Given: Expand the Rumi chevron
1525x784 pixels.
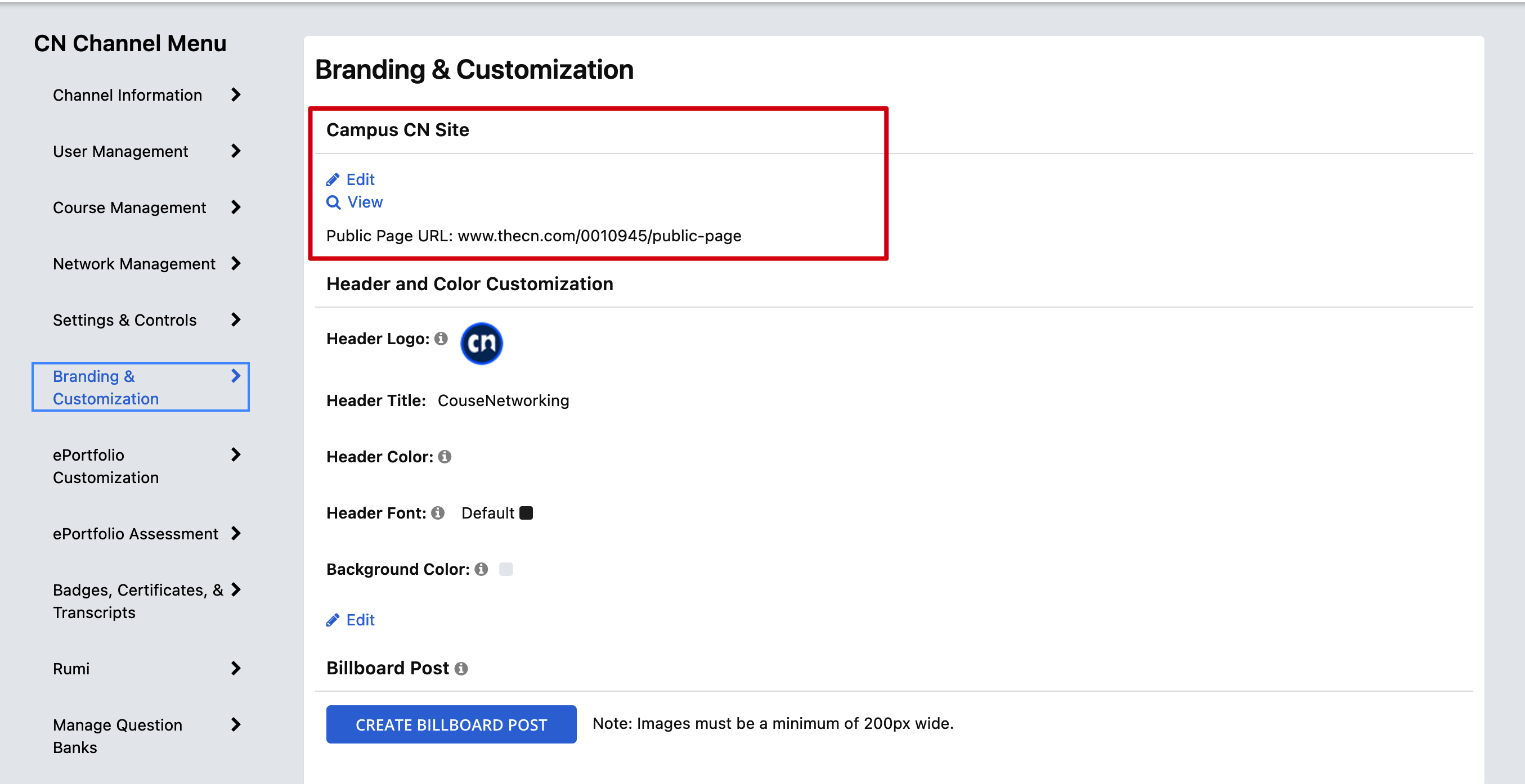Looking at the screenshot, I should coord(236,669).
